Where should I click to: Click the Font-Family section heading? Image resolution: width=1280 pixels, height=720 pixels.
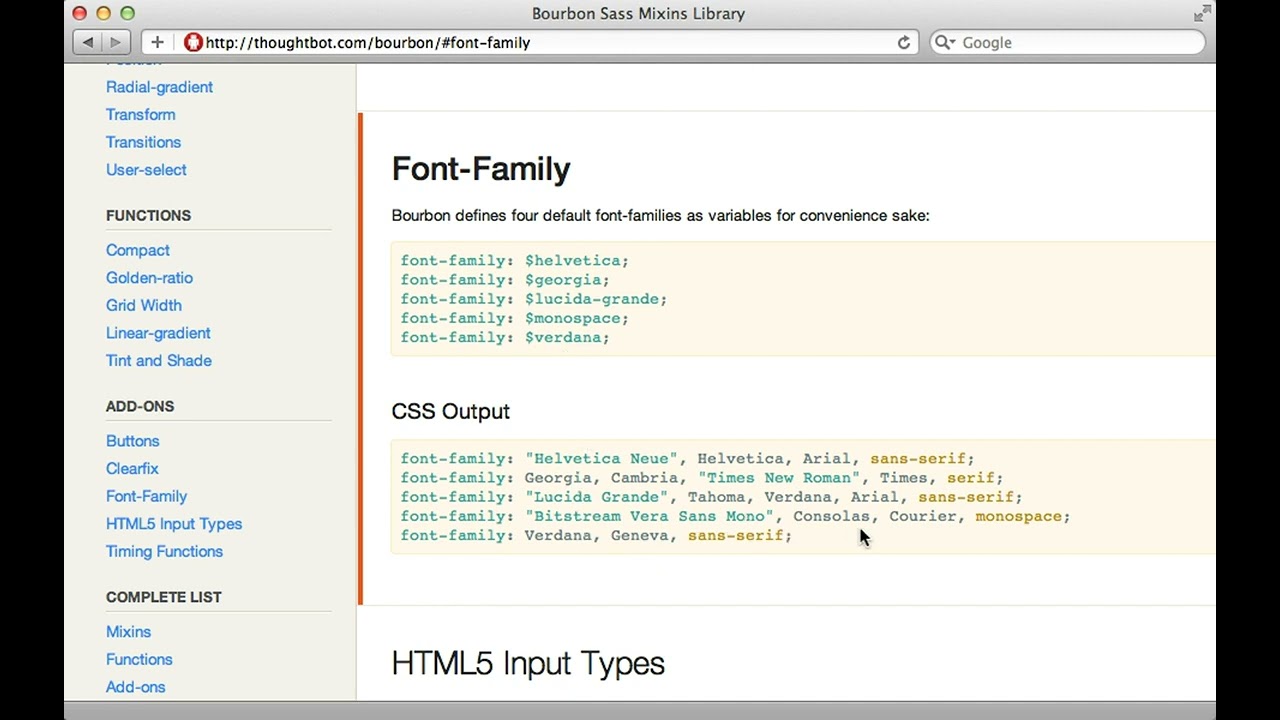[481, 169]
